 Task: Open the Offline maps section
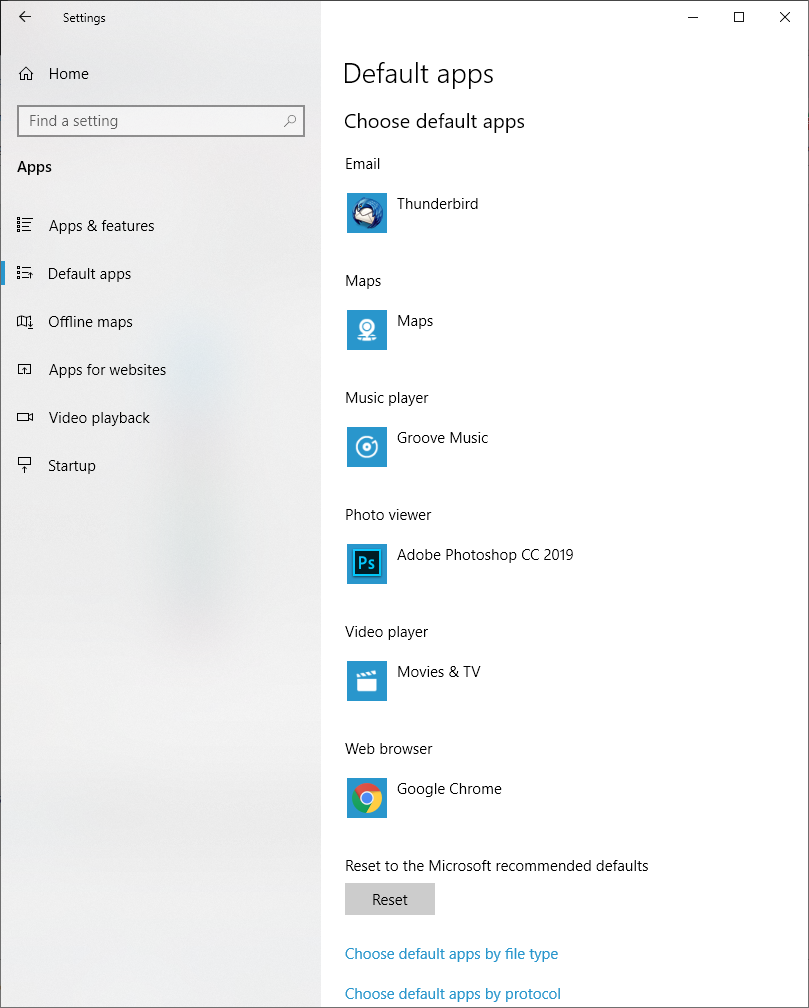click(x=90, y=322)
